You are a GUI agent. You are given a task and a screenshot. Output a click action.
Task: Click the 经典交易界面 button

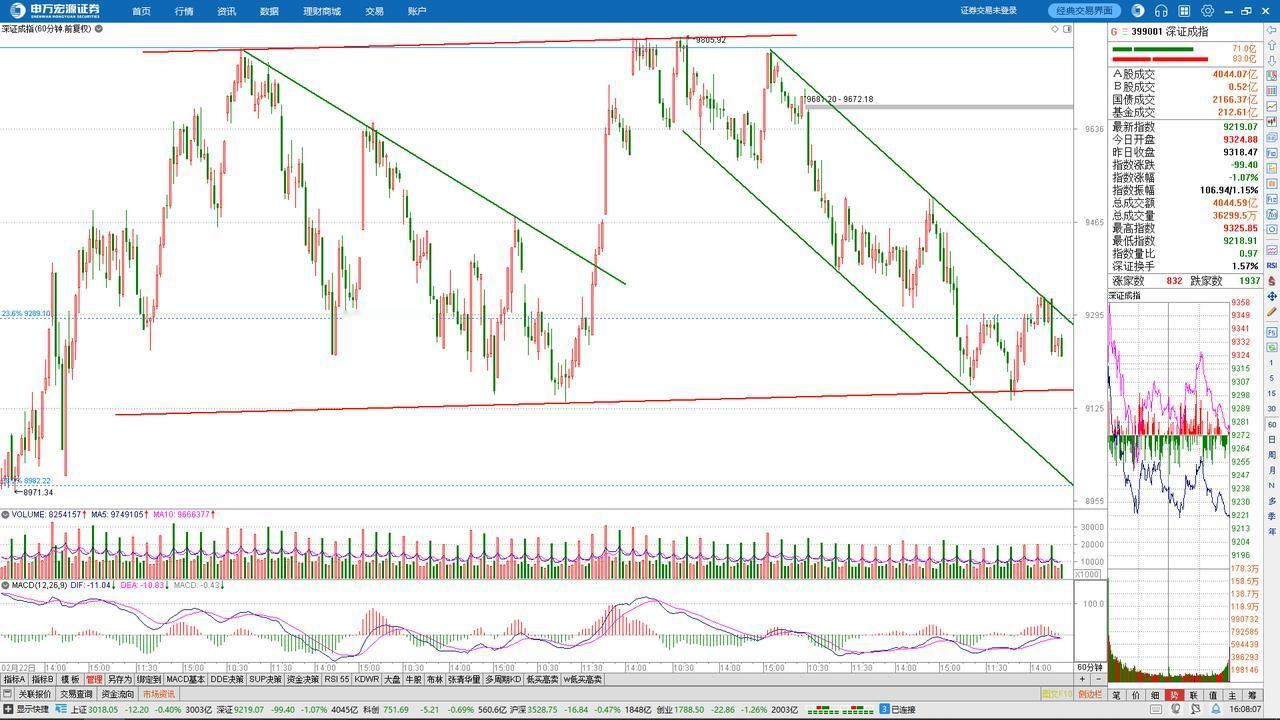point(1085,11)
